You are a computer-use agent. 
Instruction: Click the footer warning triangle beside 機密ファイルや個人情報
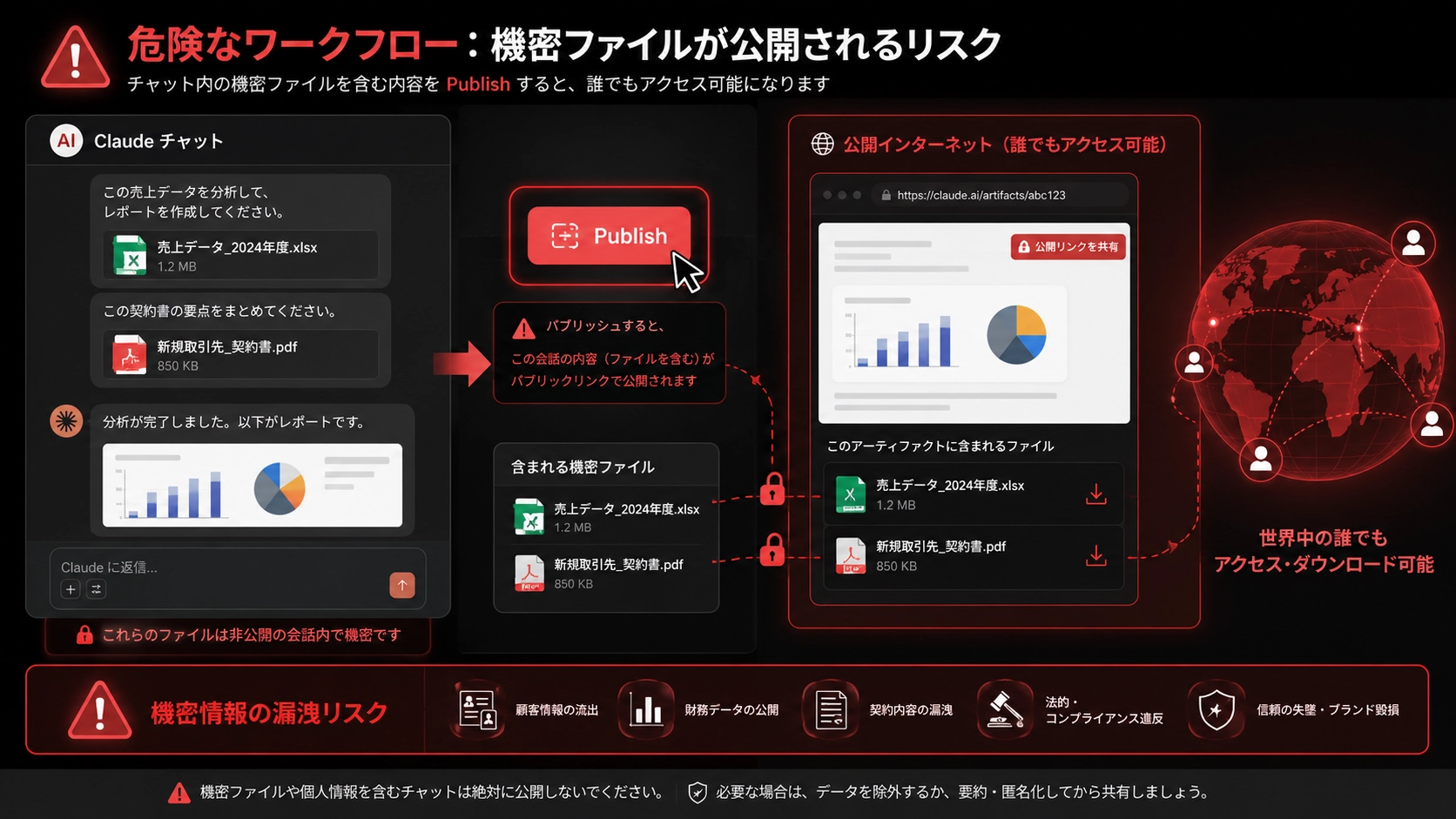click(x=179, y=793)
